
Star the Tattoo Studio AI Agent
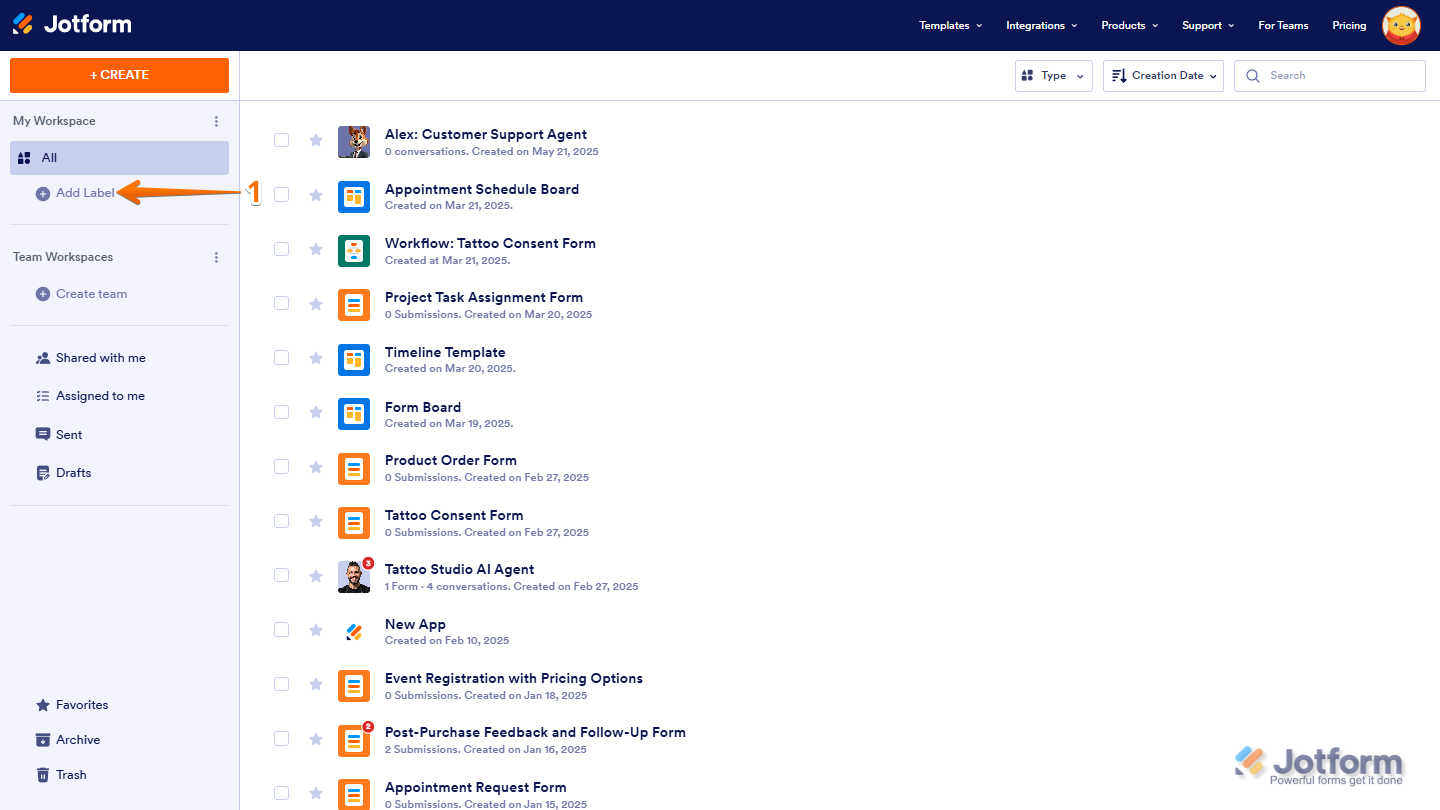[x=316, y=575]
